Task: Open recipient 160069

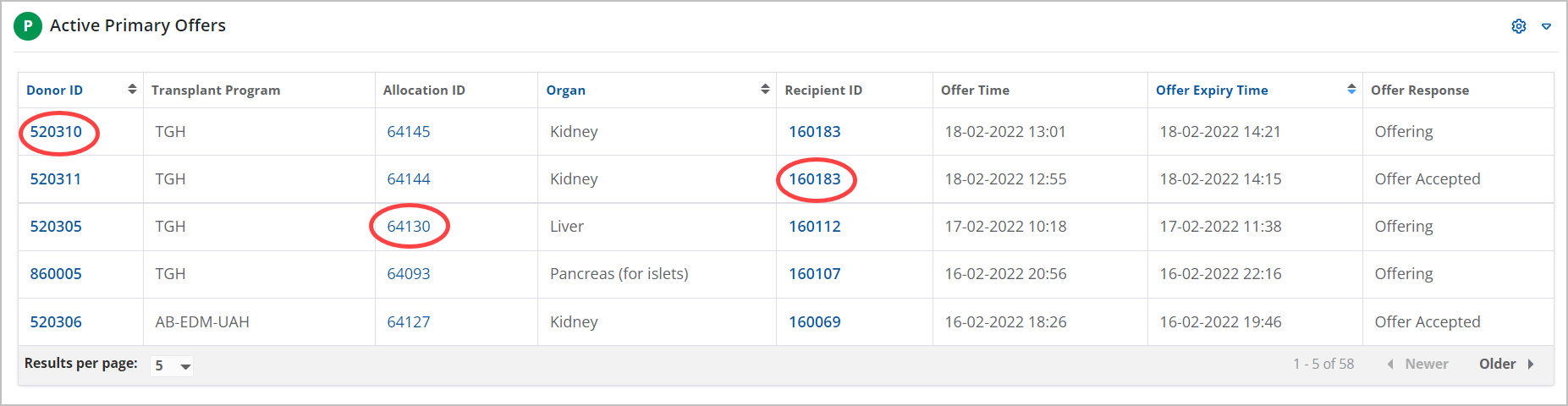Action: pos(815,322)
